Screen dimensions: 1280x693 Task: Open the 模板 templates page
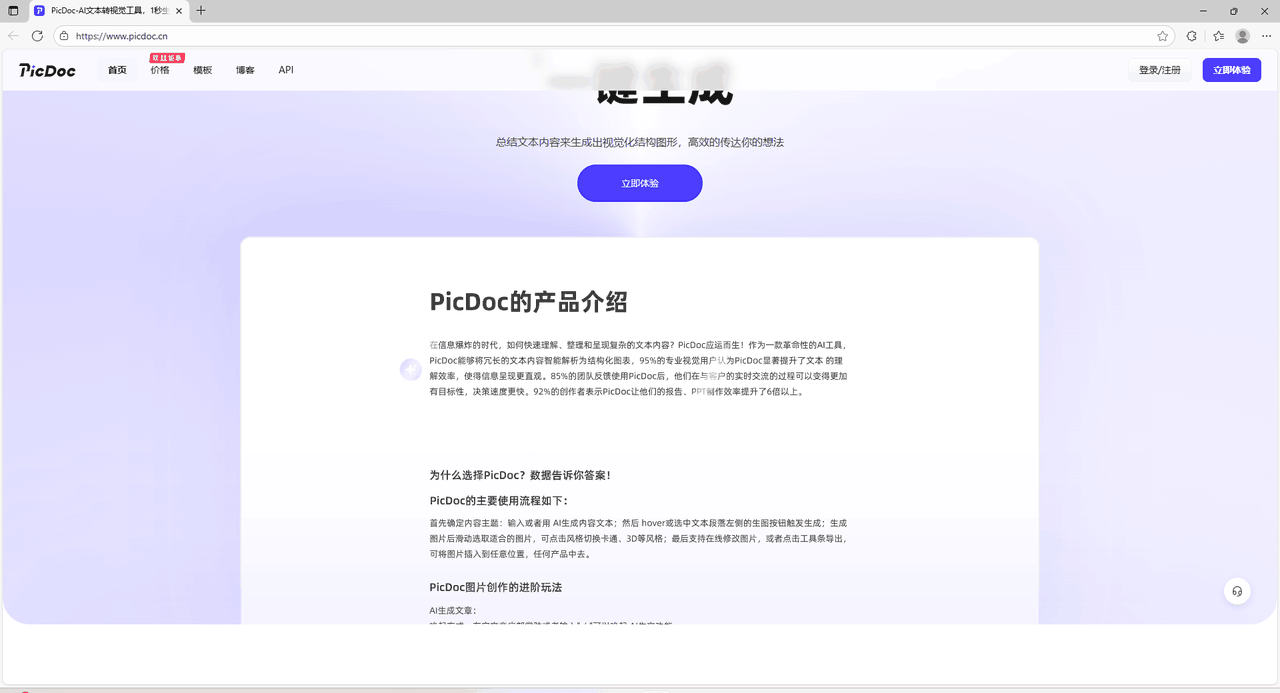[x=203, y=70]
